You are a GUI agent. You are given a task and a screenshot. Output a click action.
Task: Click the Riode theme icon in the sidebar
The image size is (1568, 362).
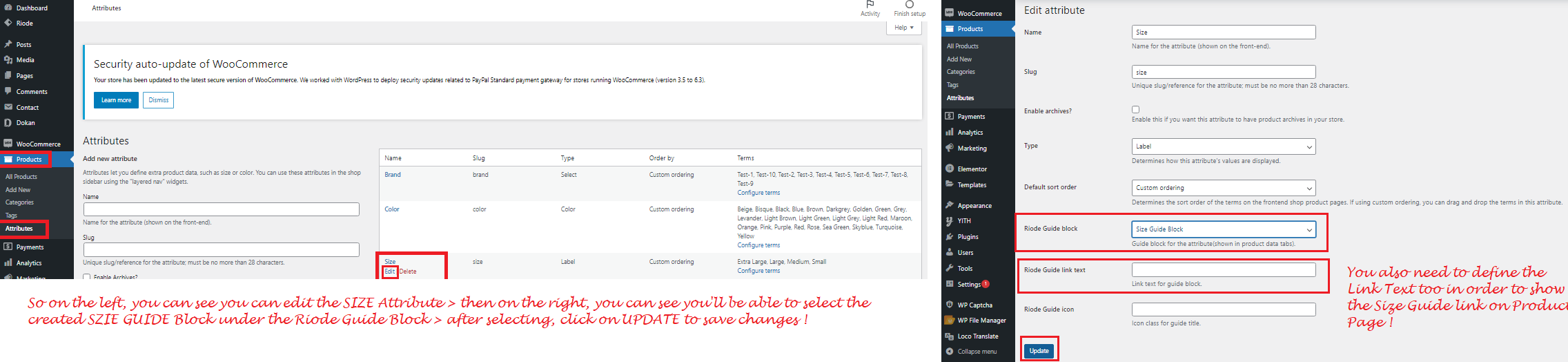click(x=8, y=23)
